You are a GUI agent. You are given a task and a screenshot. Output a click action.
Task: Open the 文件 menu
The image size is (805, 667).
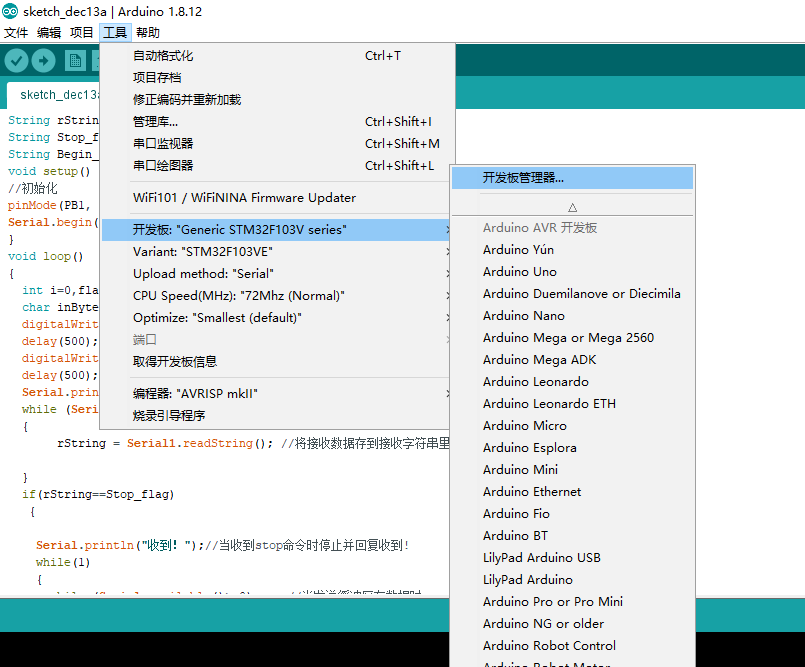pos(16,32)
